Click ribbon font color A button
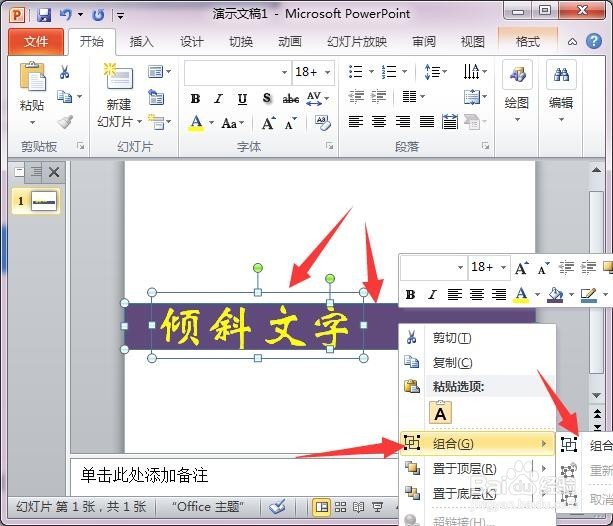The image size is (613, 526). 197,123
